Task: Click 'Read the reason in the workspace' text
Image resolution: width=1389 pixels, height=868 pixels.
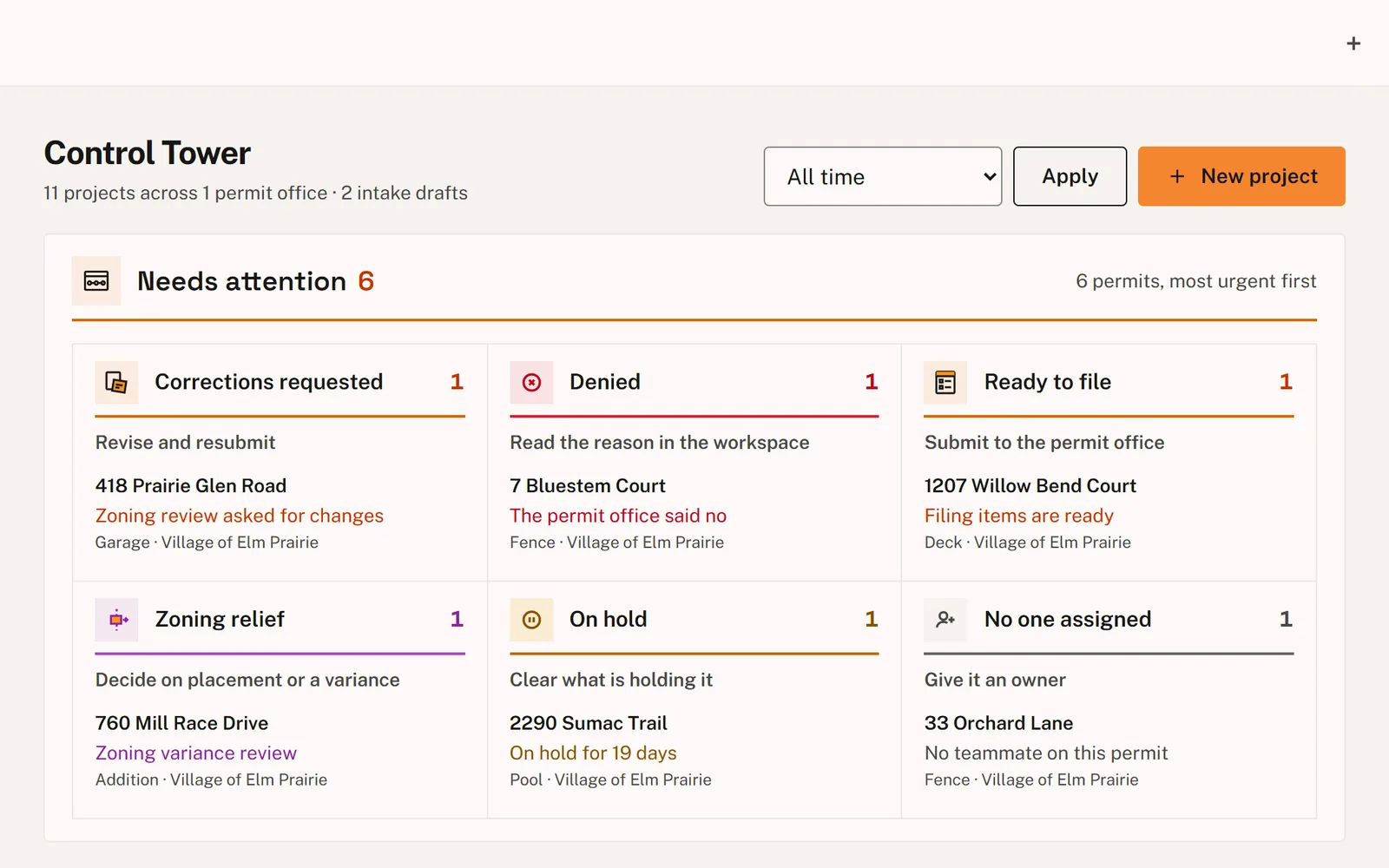Action: pos(659,443)
